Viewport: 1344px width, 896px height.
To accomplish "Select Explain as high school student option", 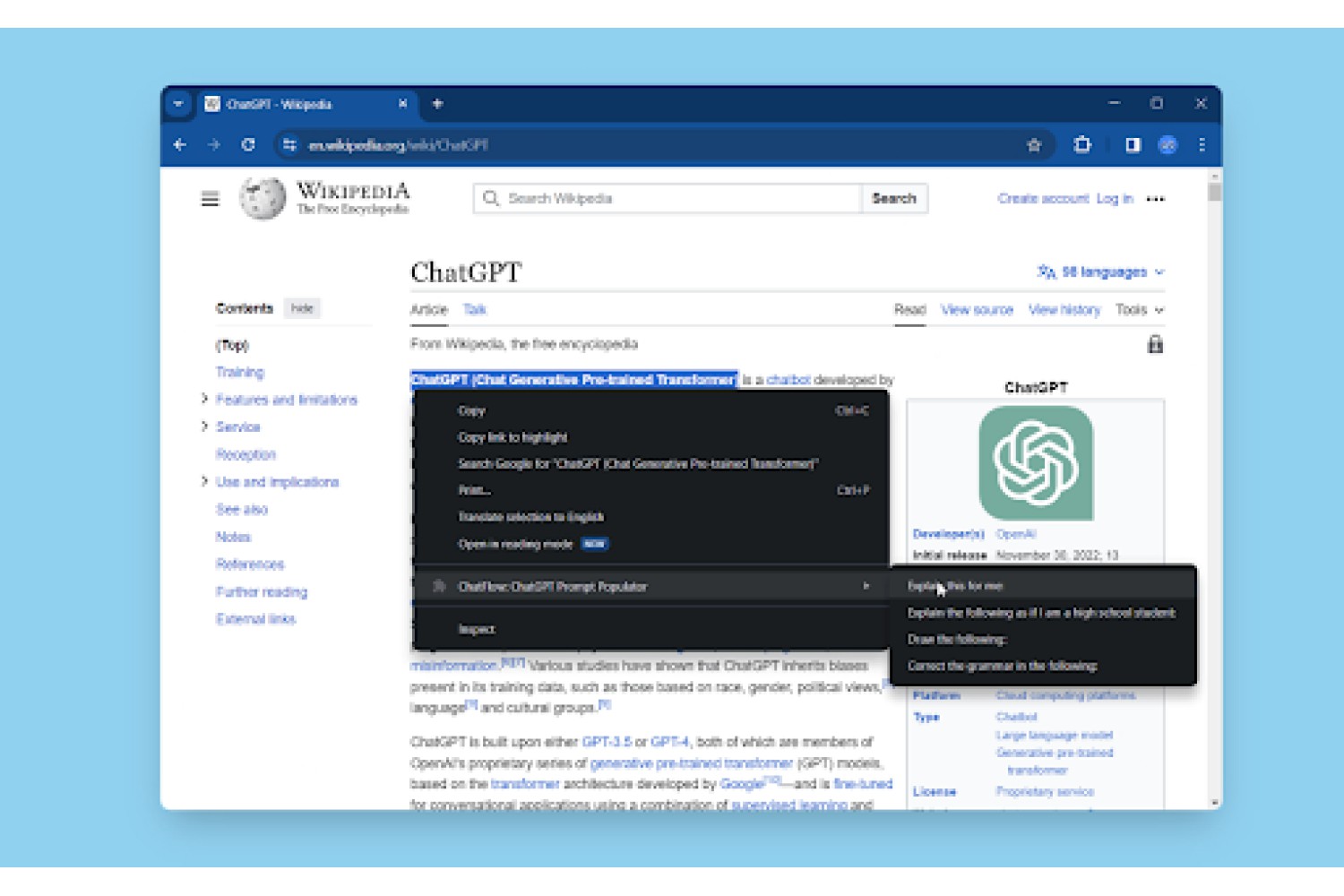I will click(1044, 613).
